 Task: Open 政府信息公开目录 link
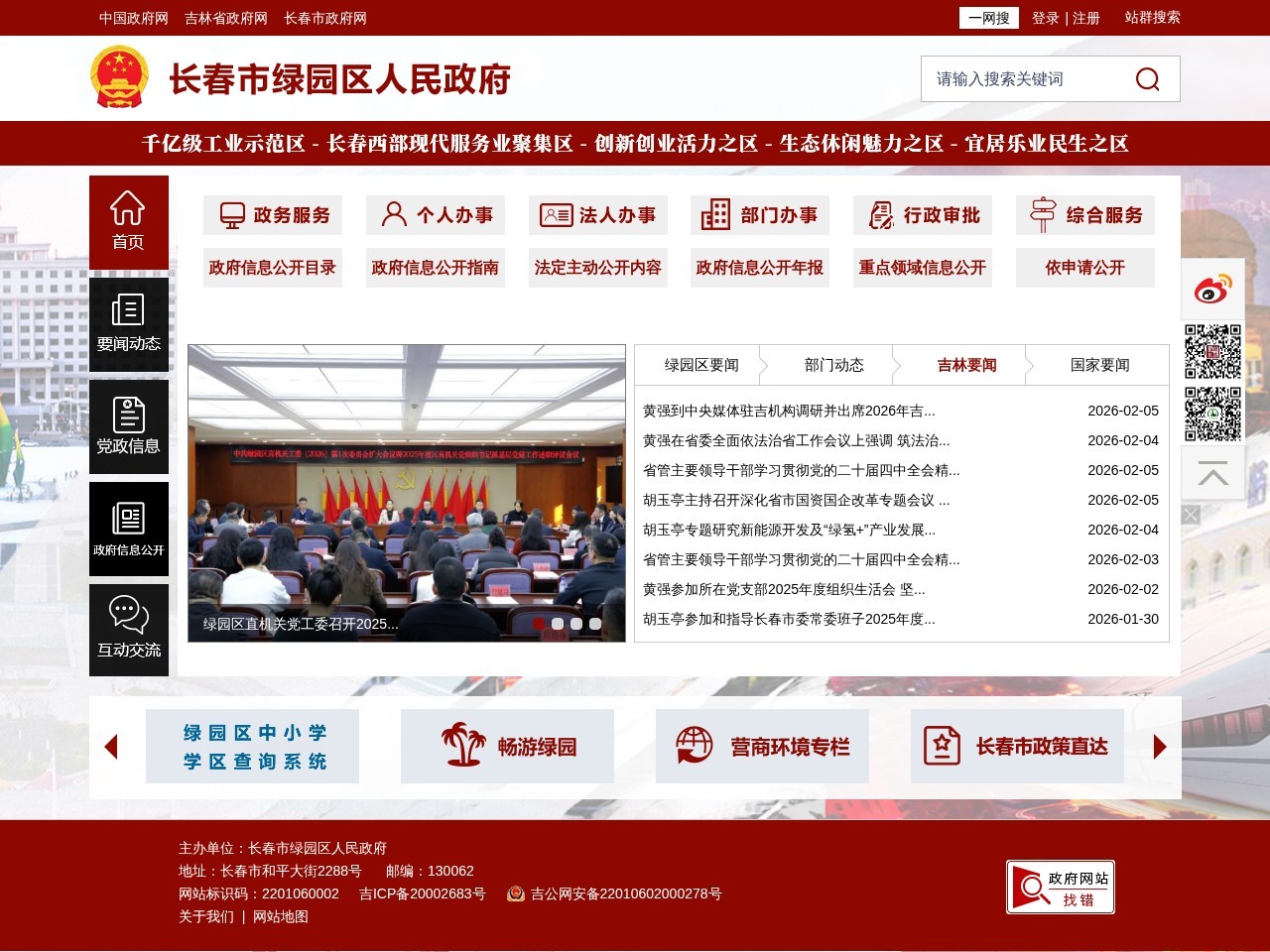click(273, 268)
